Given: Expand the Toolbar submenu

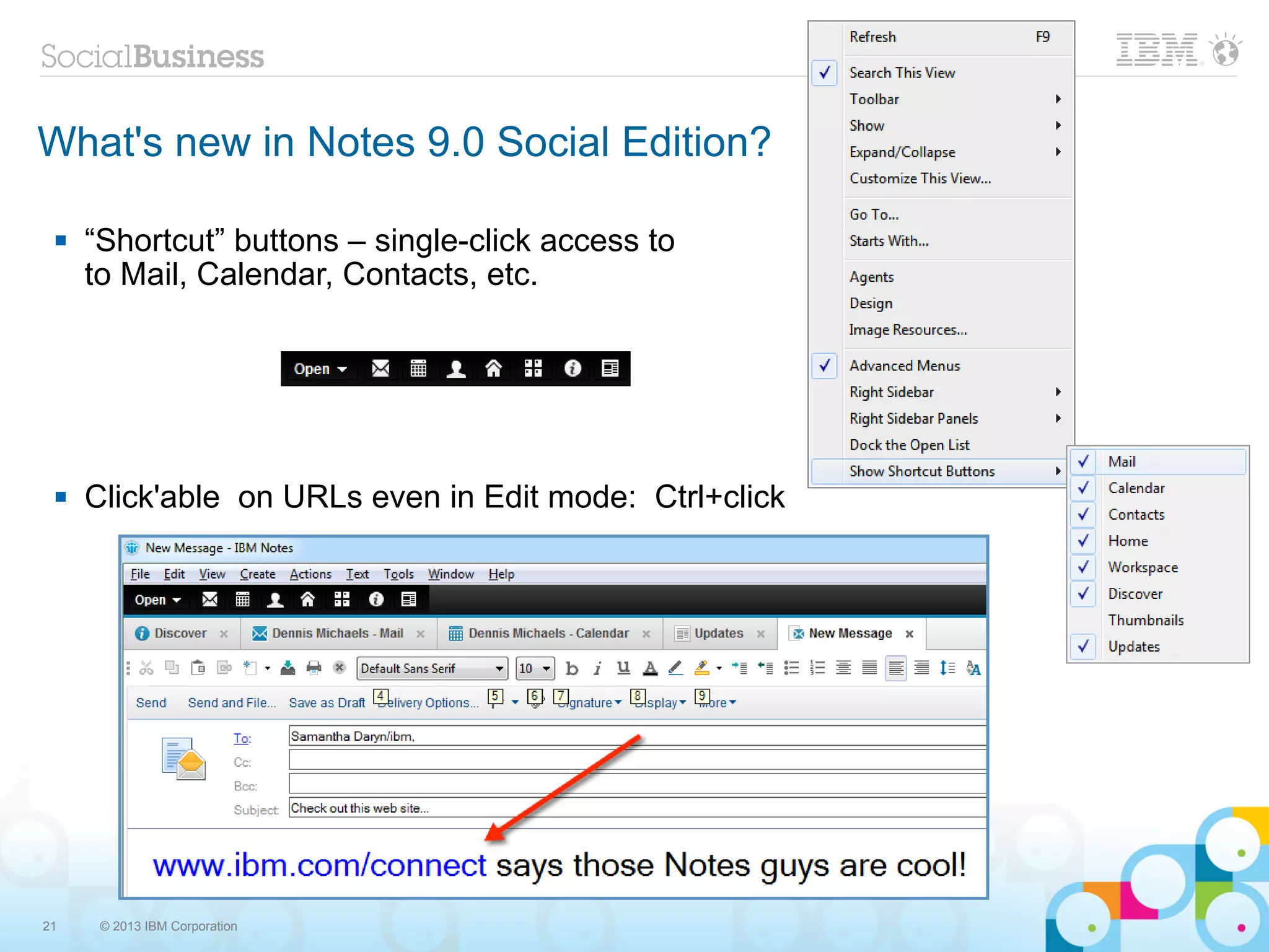Looking at the screenshot, I should tap(941, 99).
